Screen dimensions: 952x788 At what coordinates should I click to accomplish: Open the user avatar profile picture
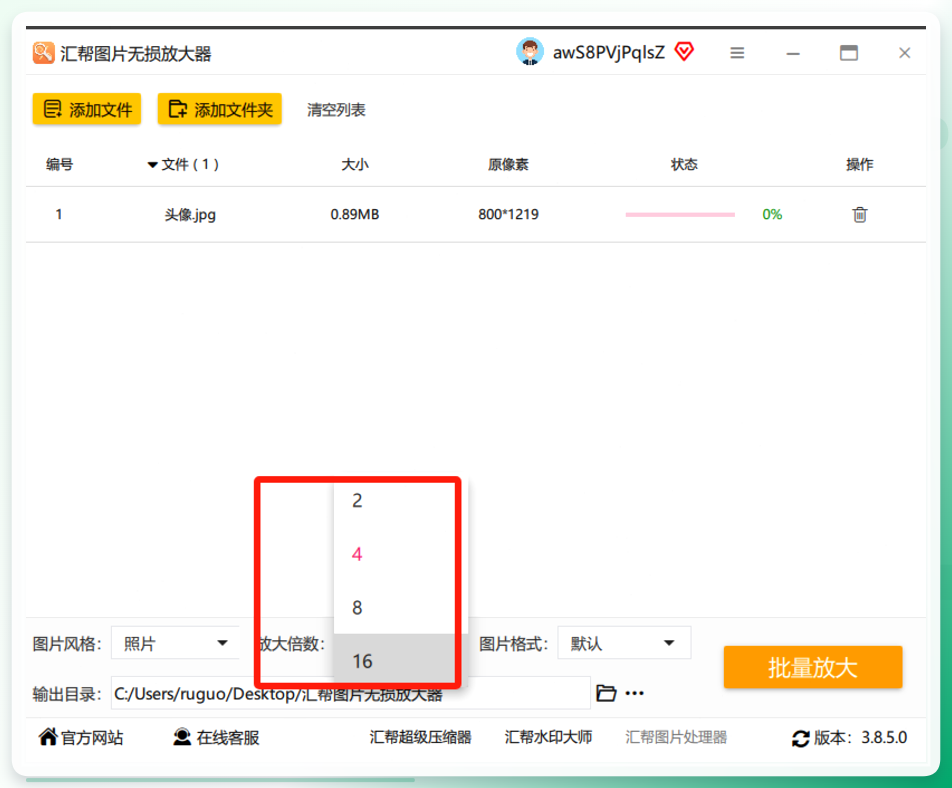tap(530, 52)
